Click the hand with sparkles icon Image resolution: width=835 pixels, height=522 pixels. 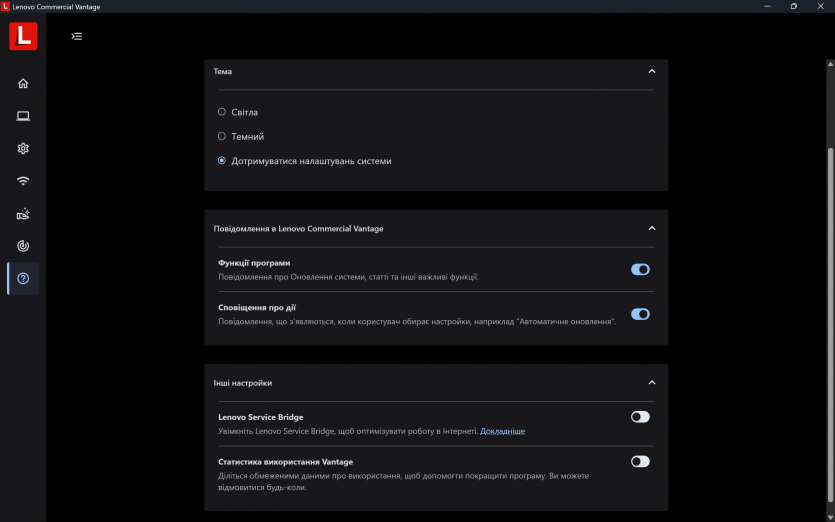coord(23,213)
